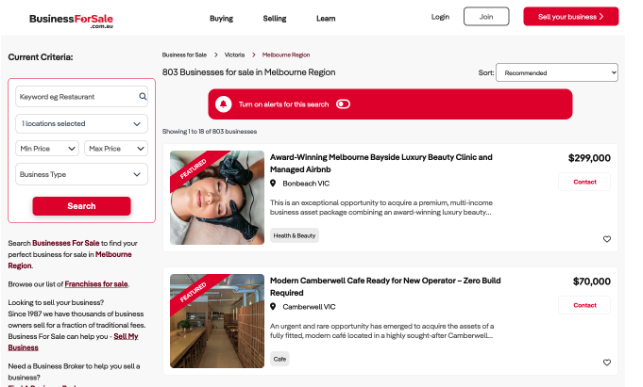The width and height of the screenshot is (643, 387).
Task: Click the bell alert icon in red banner
Action: [x=223, y=104]
